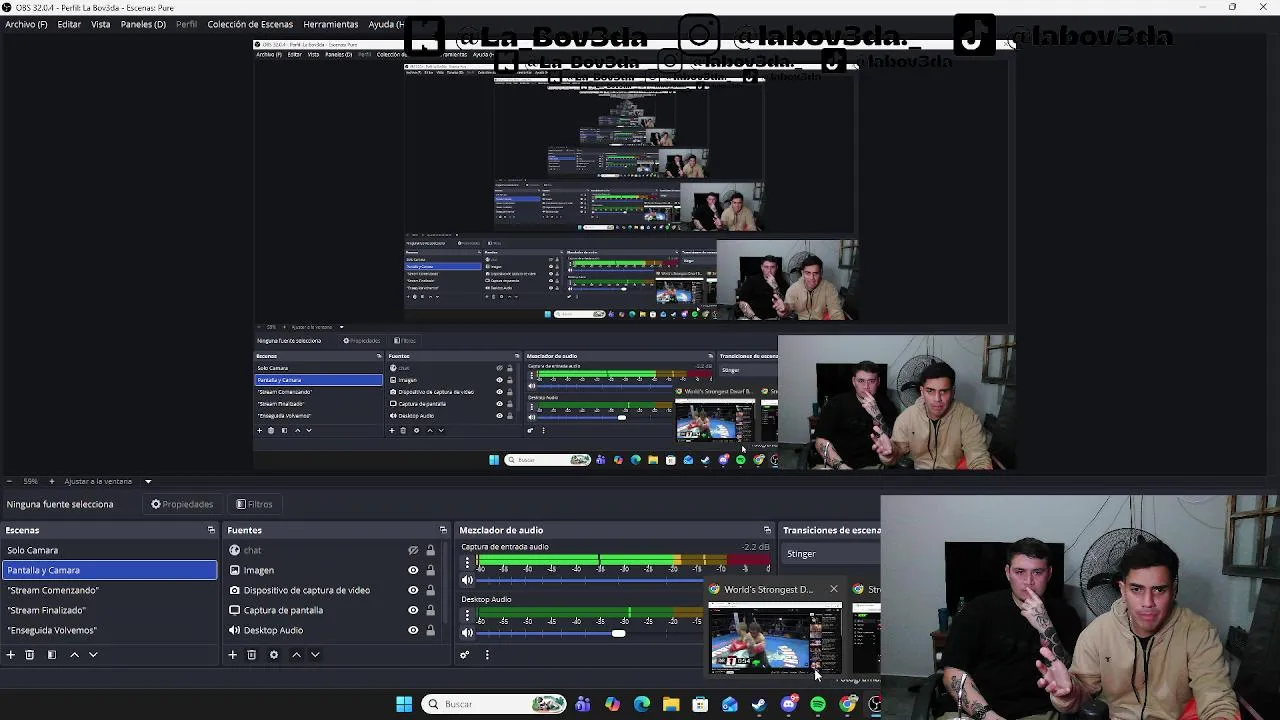Open Microsoft Teams from the taskbar
The image size is (1280, 720).
(583, 704)
